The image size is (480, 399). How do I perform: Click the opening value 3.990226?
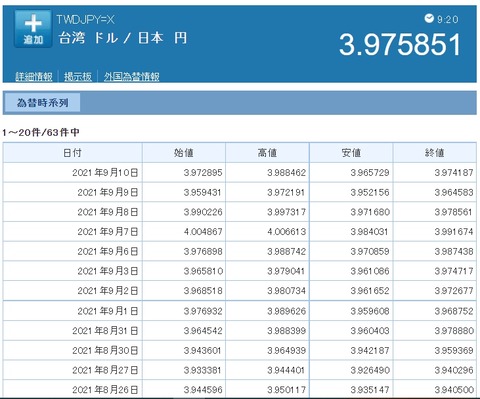tap(203, 212)
